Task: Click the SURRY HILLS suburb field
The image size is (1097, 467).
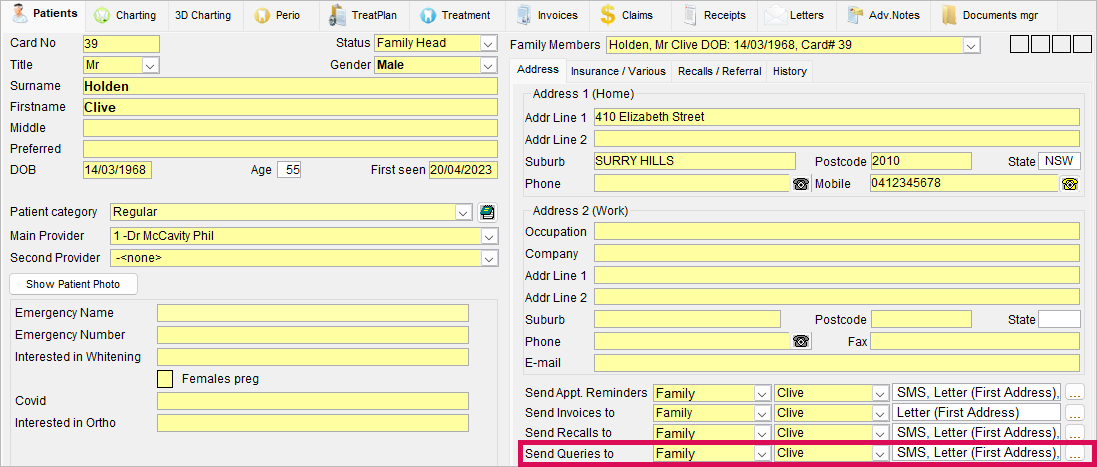Action: tap(695, 161)
